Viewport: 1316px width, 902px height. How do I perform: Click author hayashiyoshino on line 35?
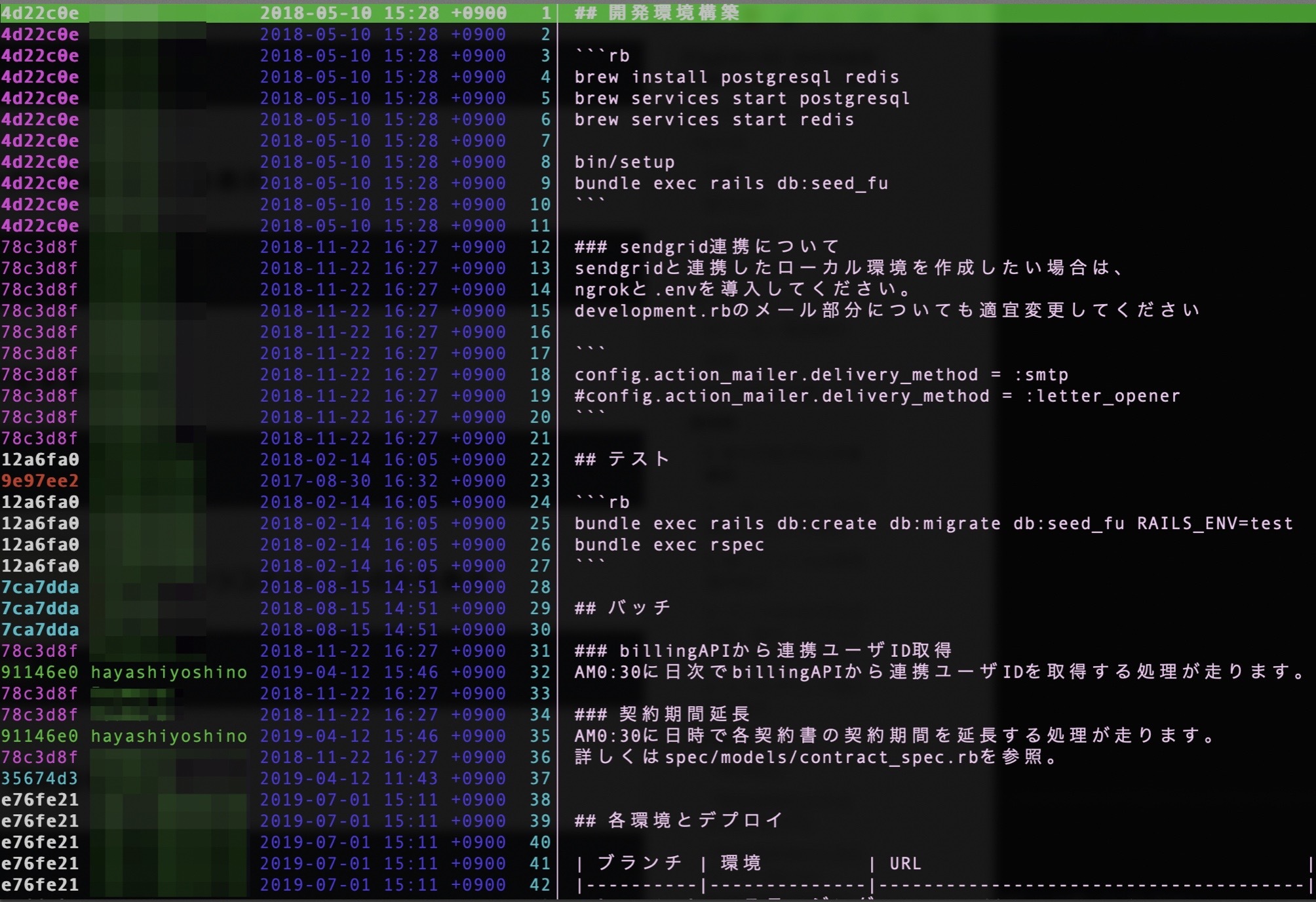pyautogui.click(x=169, y=736)
